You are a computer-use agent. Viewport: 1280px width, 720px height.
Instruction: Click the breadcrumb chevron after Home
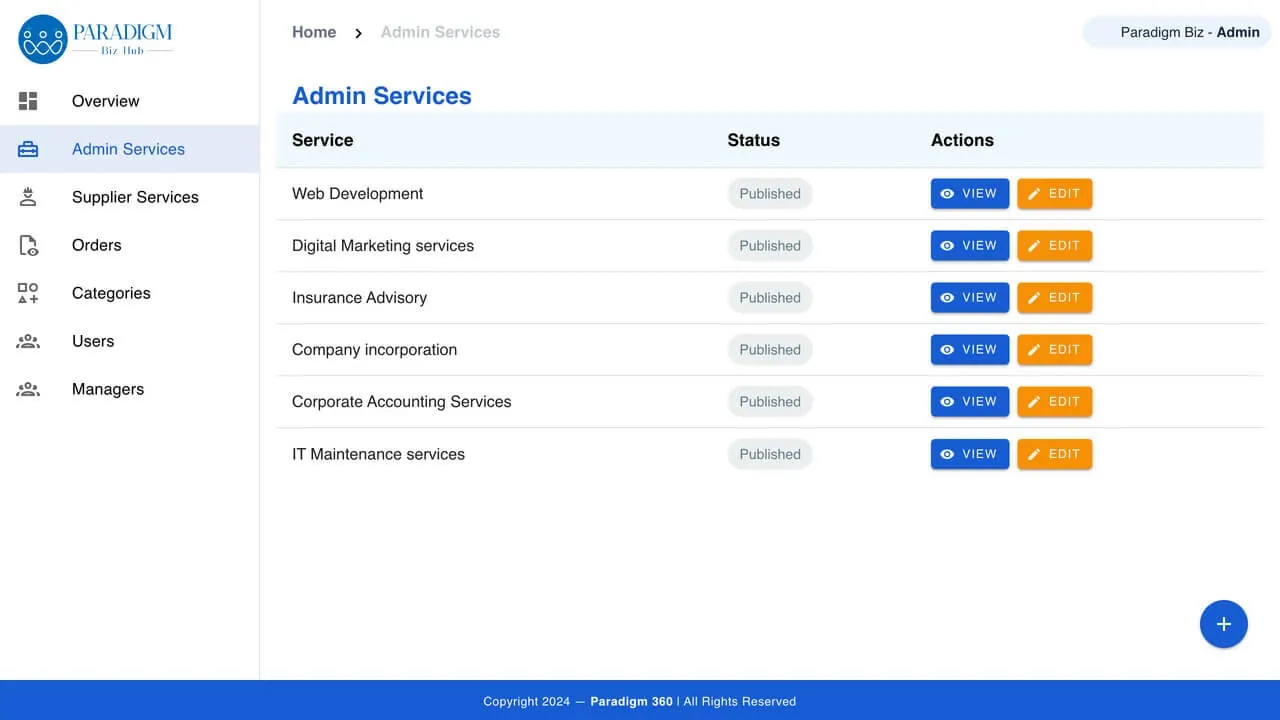pyautogui.click(x=357, y=32)
